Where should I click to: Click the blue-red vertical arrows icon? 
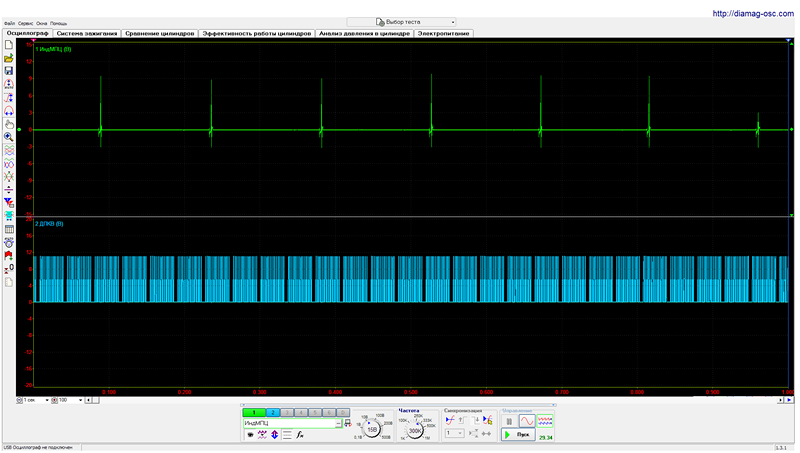pos(274,435)
